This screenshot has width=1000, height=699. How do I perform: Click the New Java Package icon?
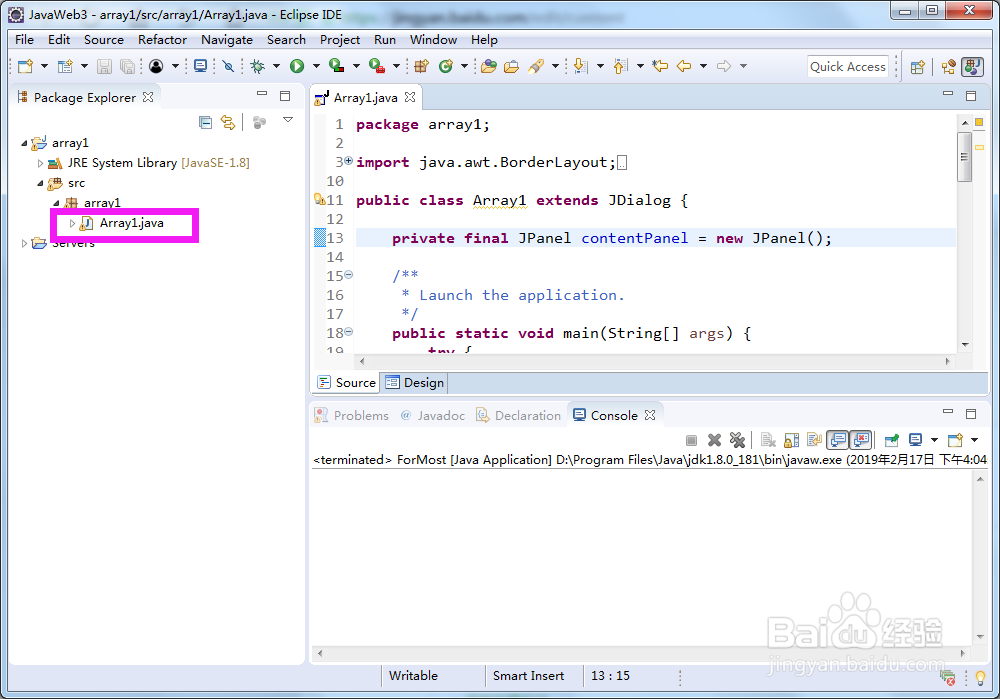421,66
